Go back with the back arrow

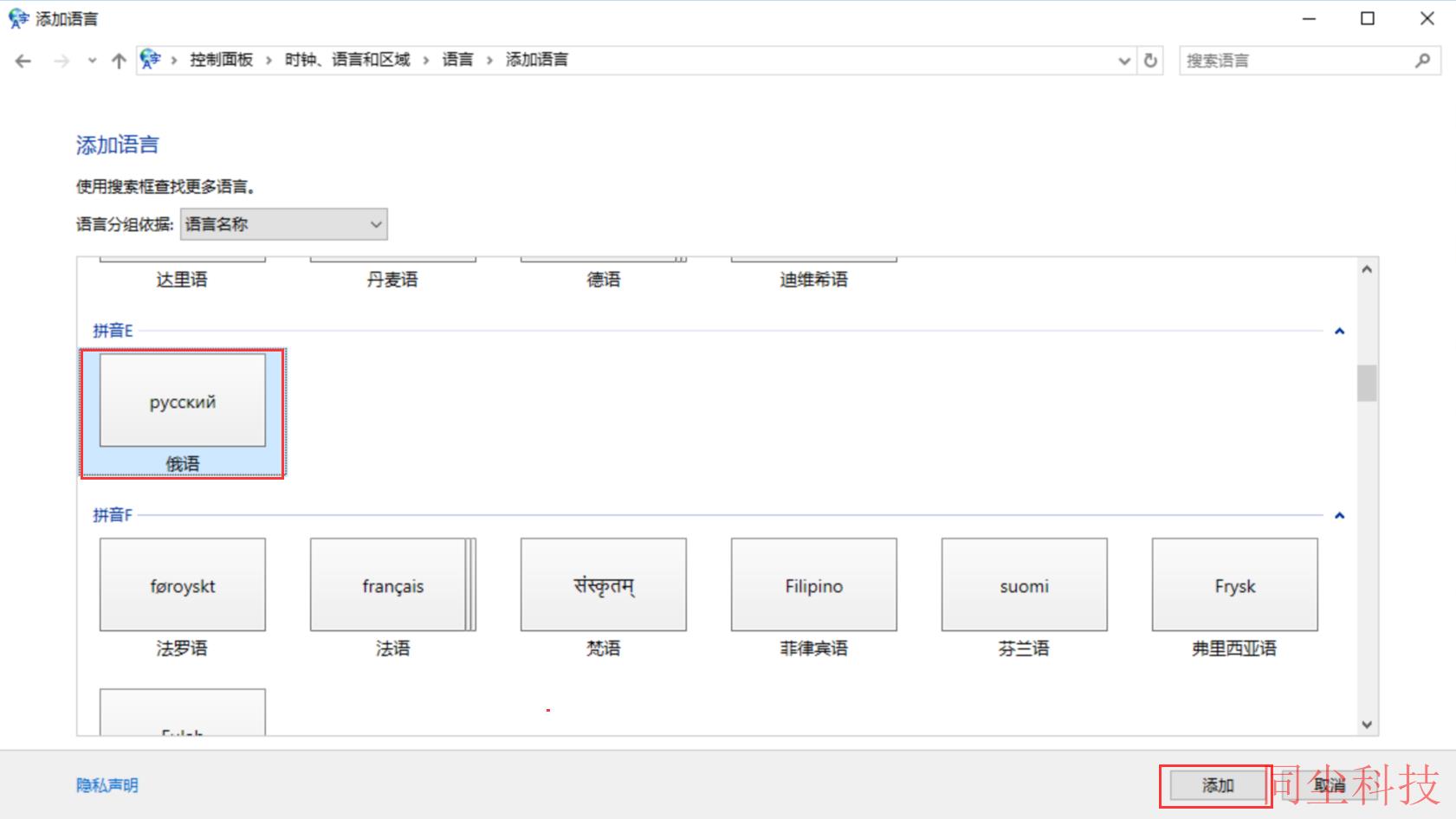click(x=23, y=61)
